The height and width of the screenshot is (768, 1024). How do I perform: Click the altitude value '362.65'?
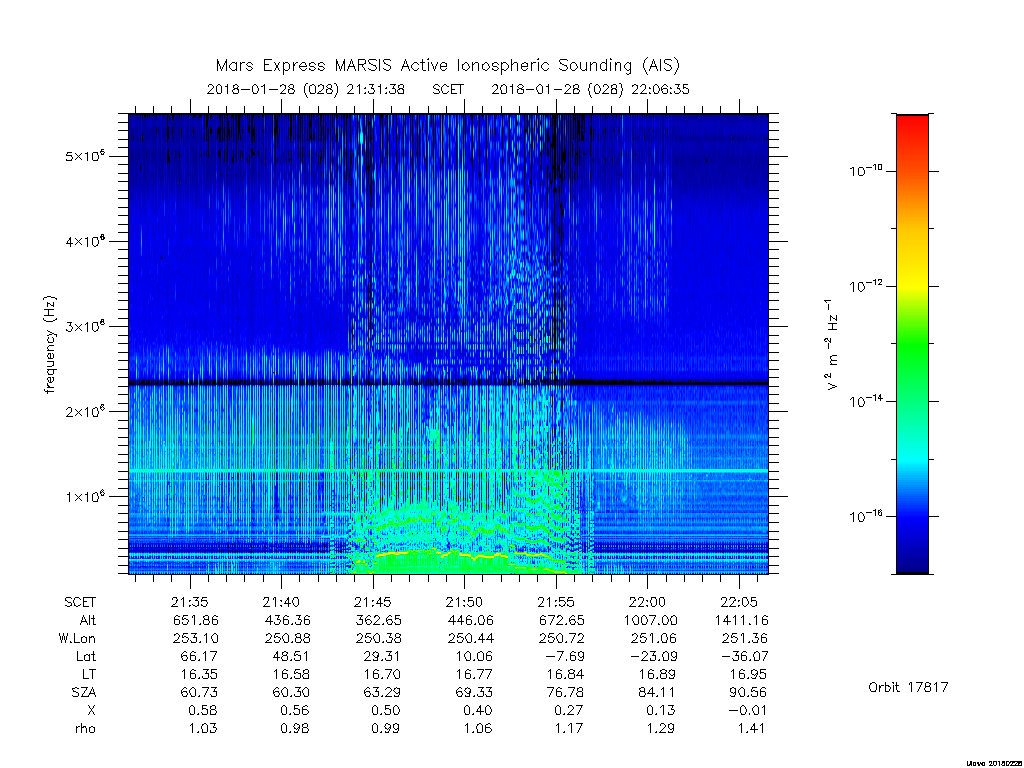pos(378,620)
